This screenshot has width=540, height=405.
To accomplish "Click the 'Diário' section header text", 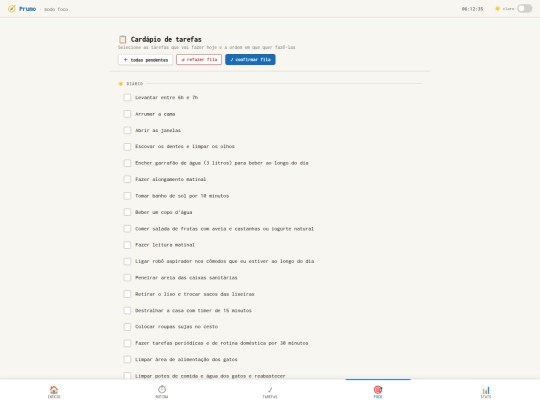I will (135, 84).
